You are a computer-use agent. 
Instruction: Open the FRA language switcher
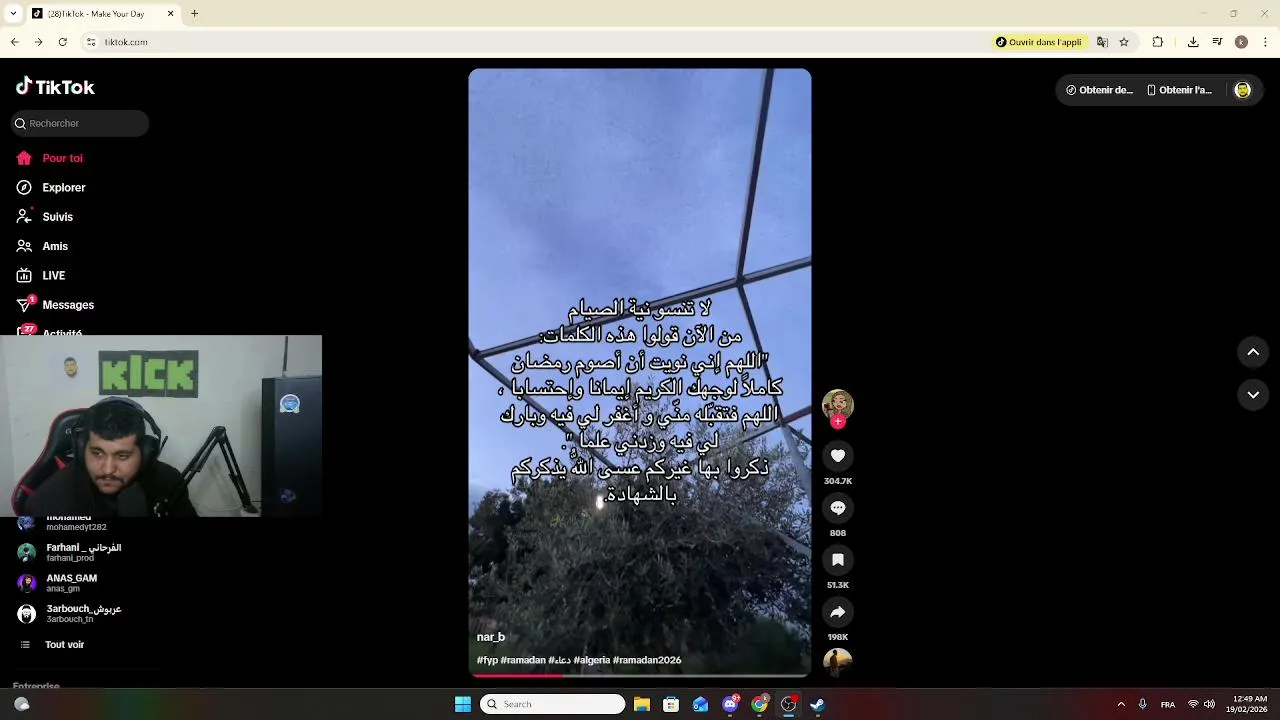1168,705
